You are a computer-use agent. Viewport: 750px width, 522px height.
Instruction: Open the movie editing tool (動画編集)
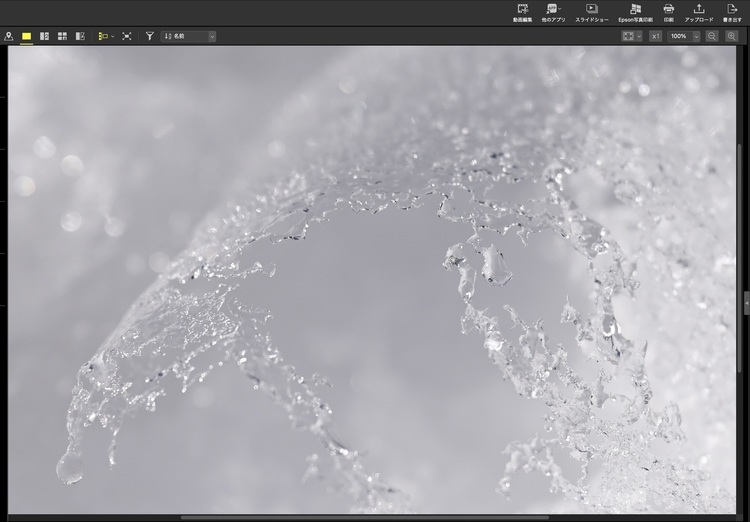522,11
